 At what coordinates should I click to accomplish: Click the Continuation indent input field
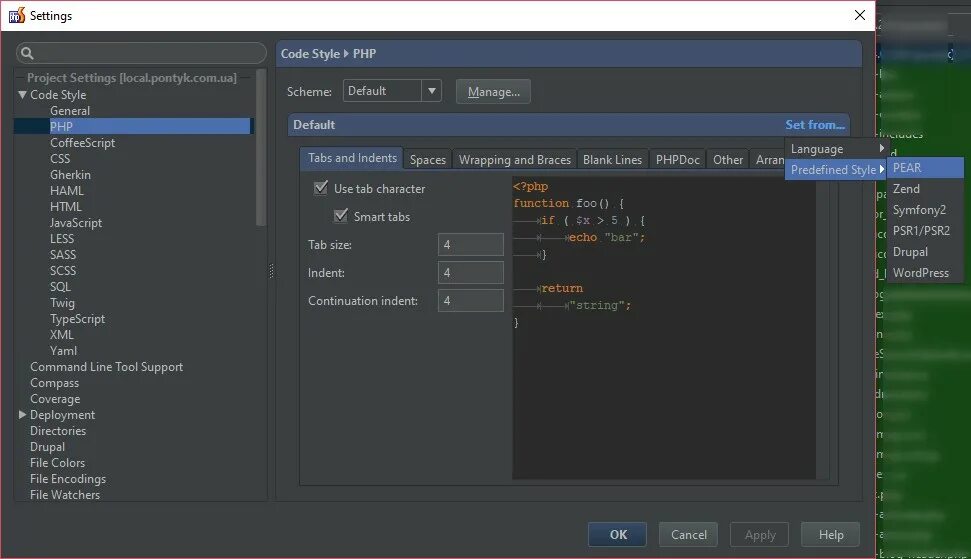pos(471,300)
